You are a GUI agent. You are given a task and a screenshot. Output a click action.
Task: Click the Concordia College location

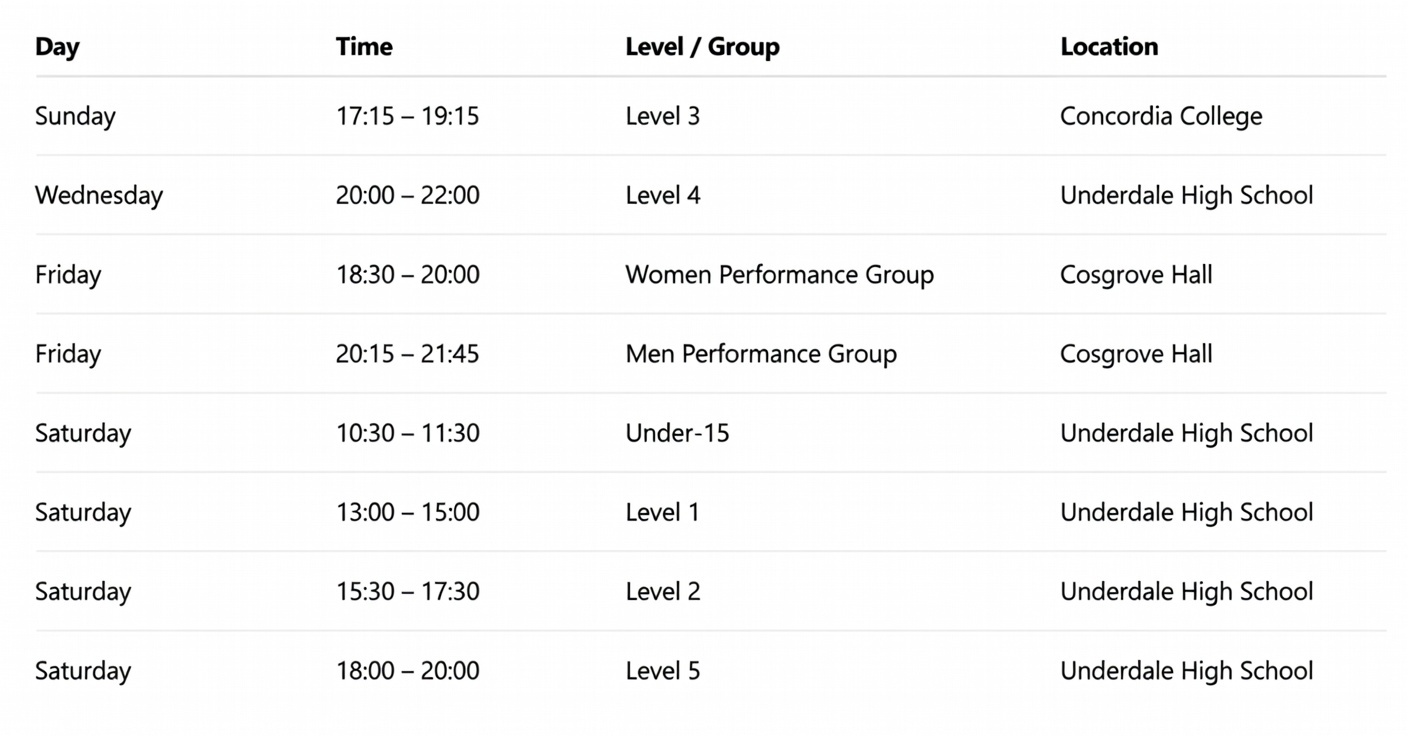(1160, 116)
